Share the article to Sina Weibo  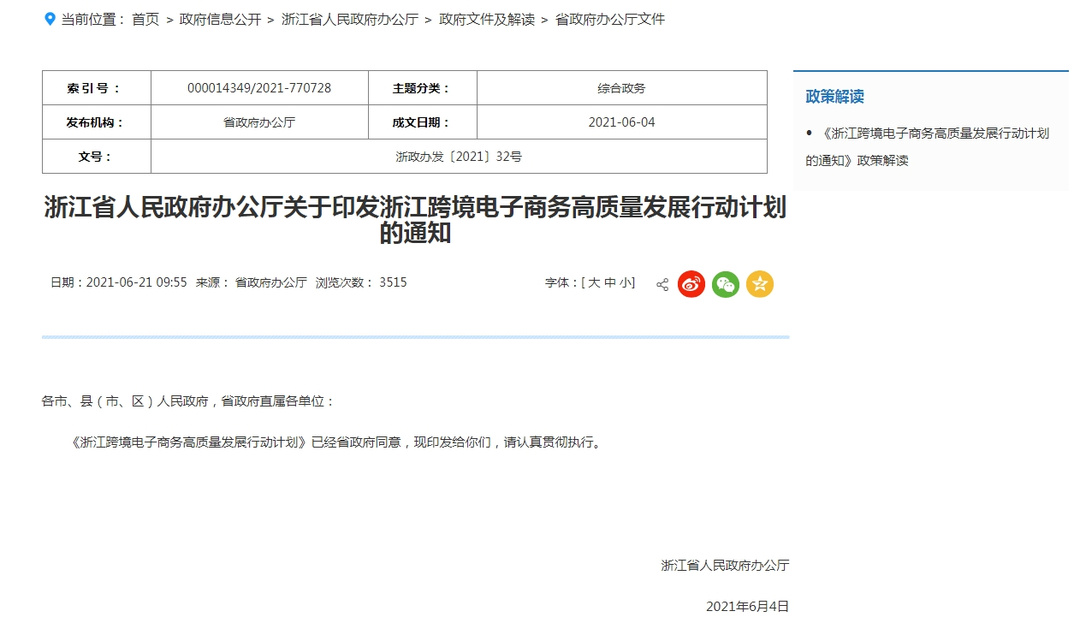[689, 283]
